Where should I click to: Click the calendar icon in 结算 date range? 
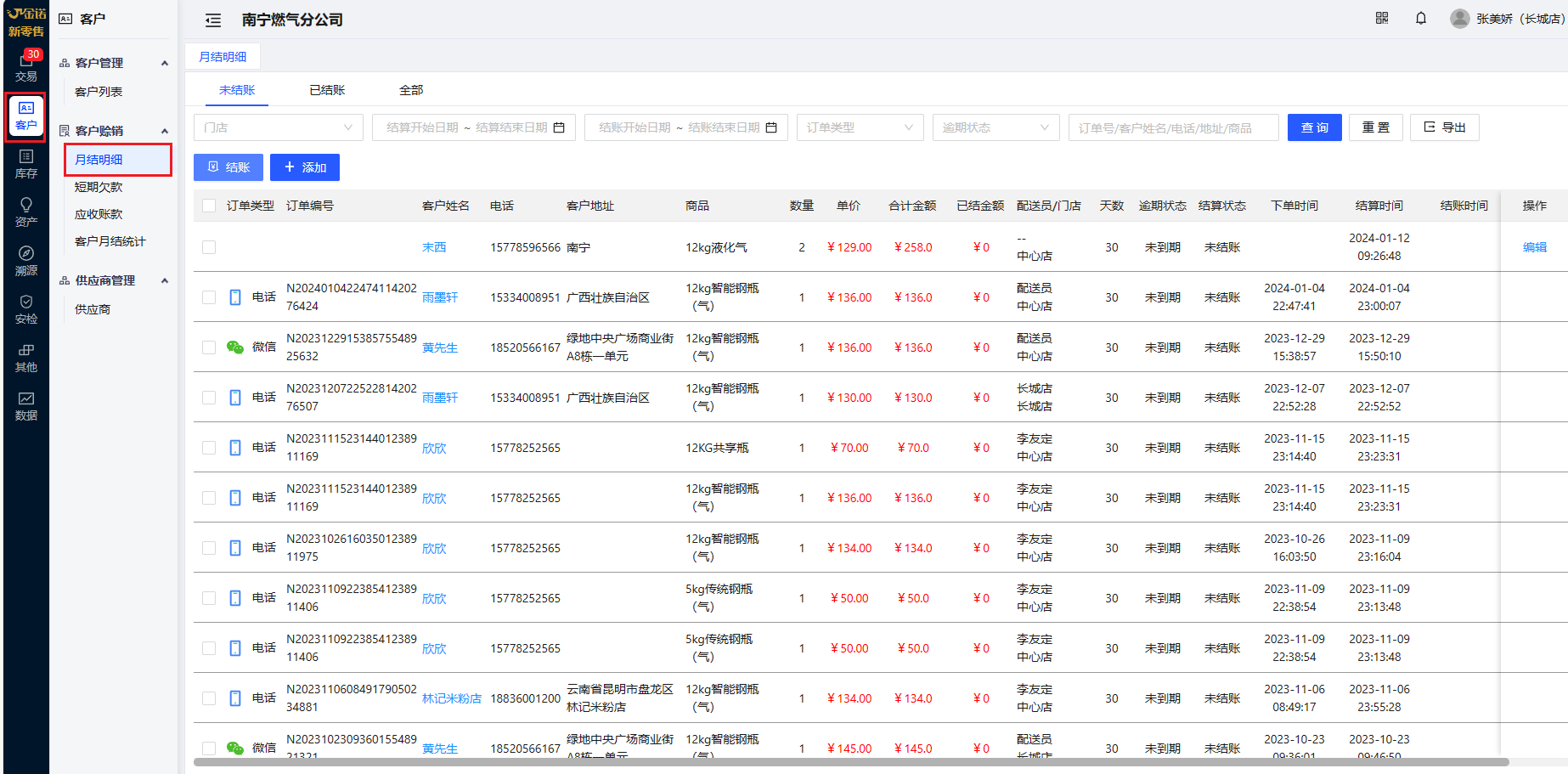coord(559,127)
